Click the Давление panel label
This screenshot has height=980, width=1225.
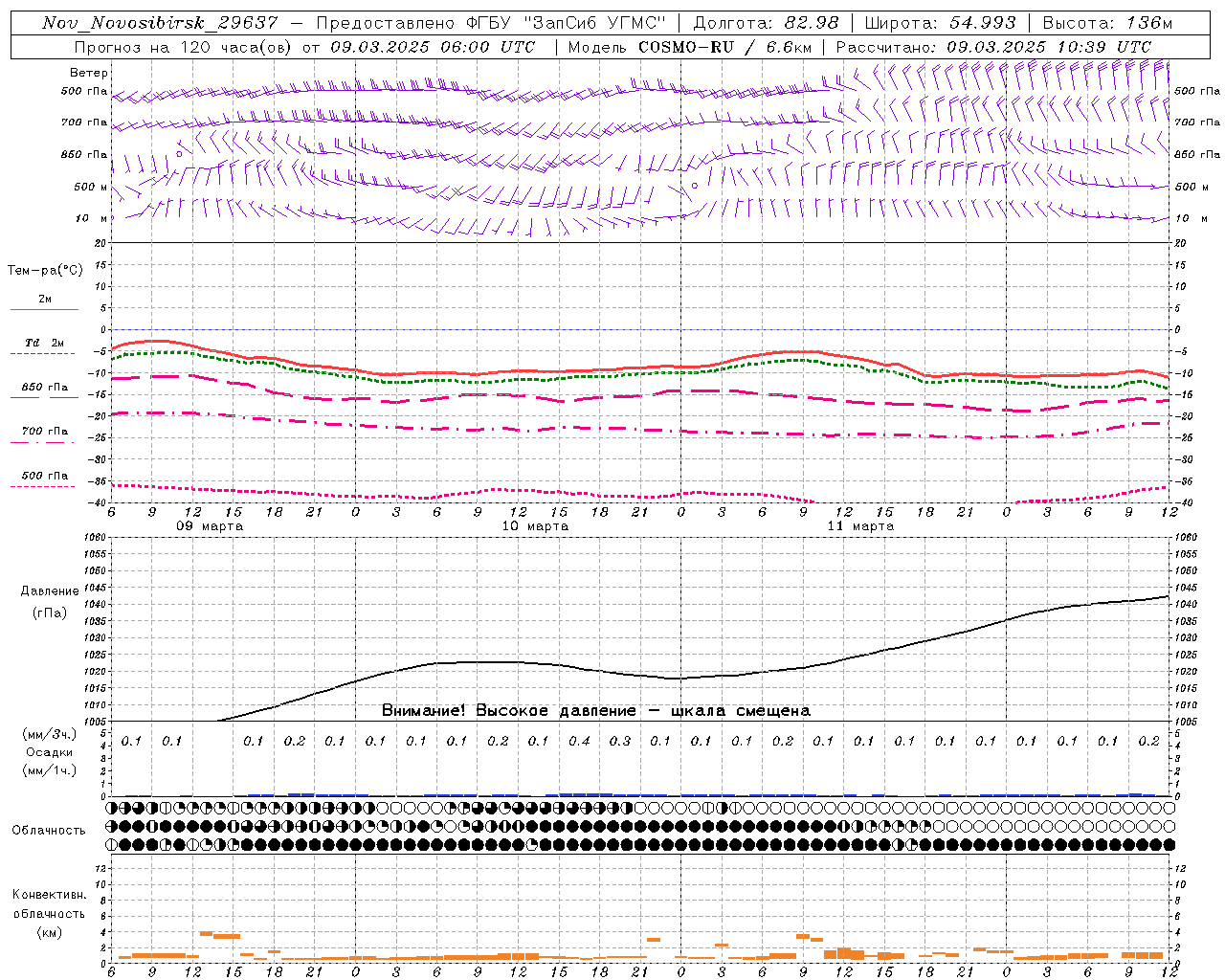pos(50,591)
